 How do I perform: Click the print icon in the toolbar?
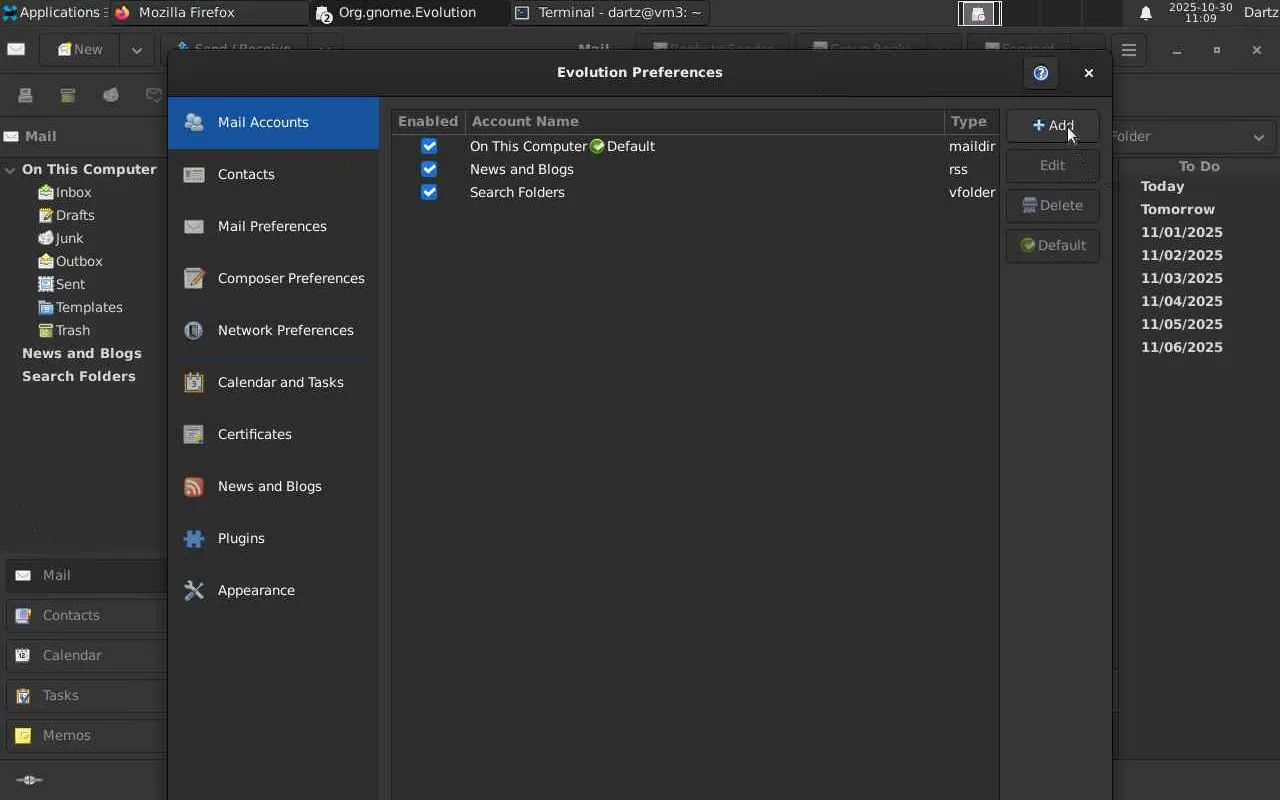point(26,95)
